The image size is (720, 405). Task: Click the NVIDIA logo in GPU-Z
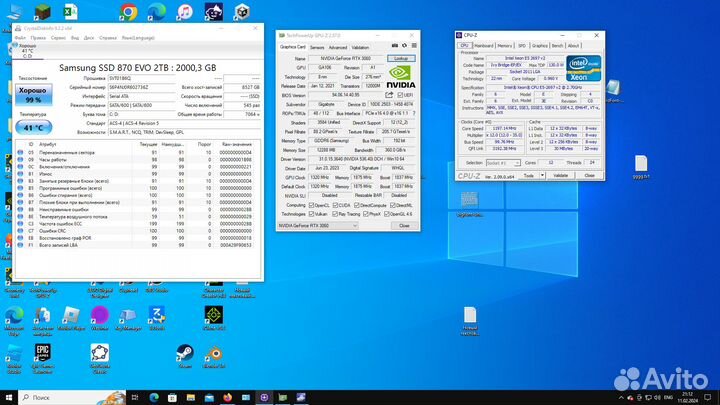tap(400, 77)
